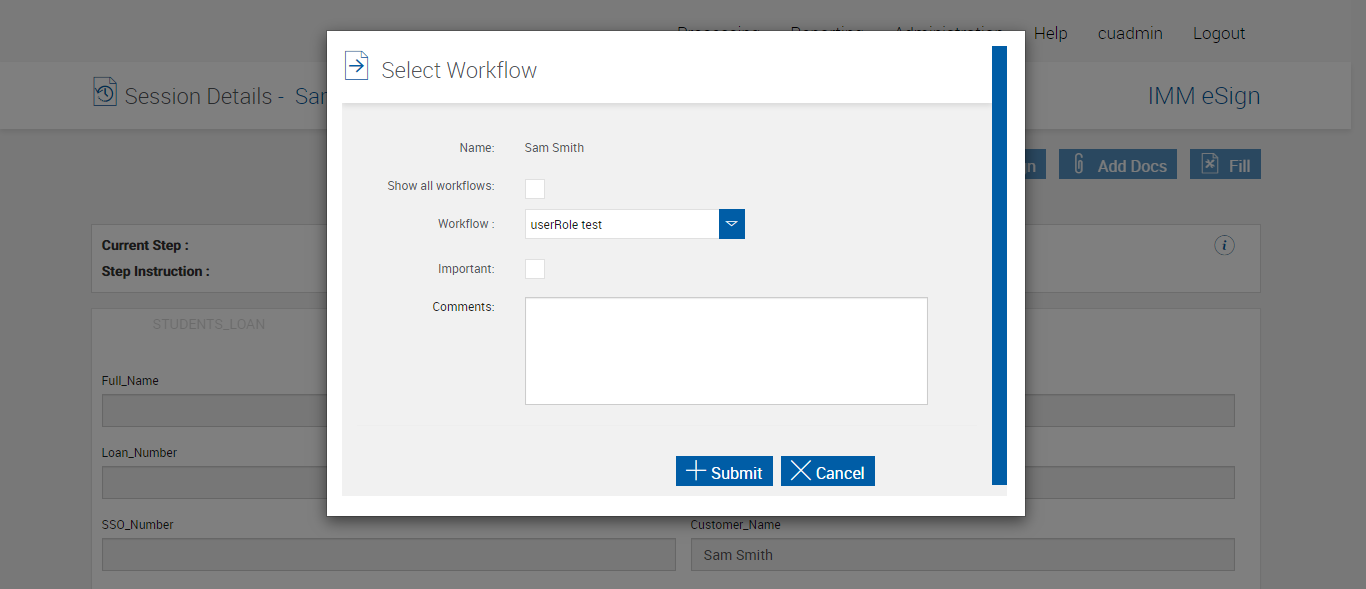Click the info icon in step panel
Viewport: 1366px width, 589px height.
coord(1224,245)
